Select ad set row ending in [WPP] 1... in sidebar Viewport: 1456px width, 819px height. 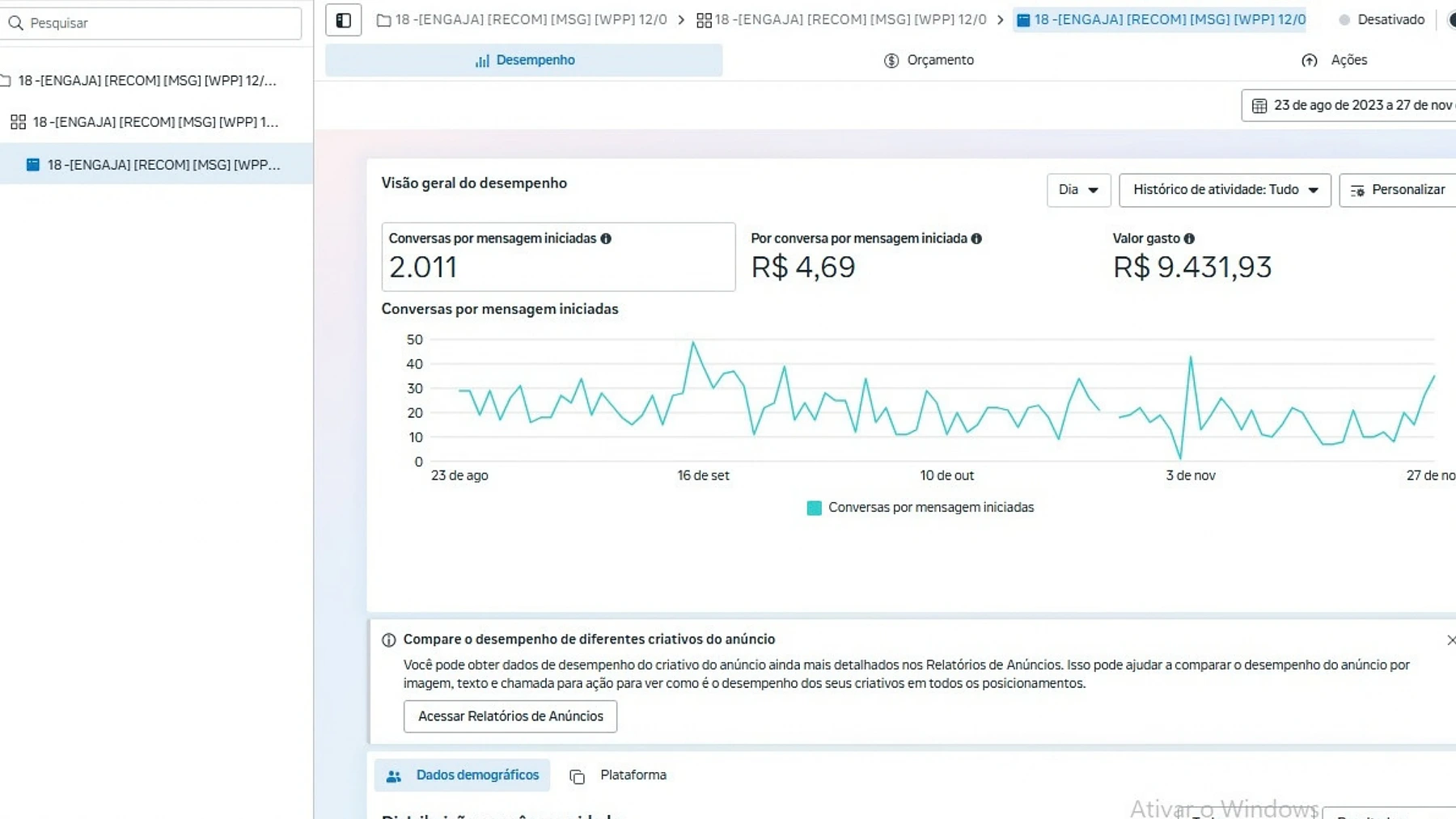tap(156, 122)
